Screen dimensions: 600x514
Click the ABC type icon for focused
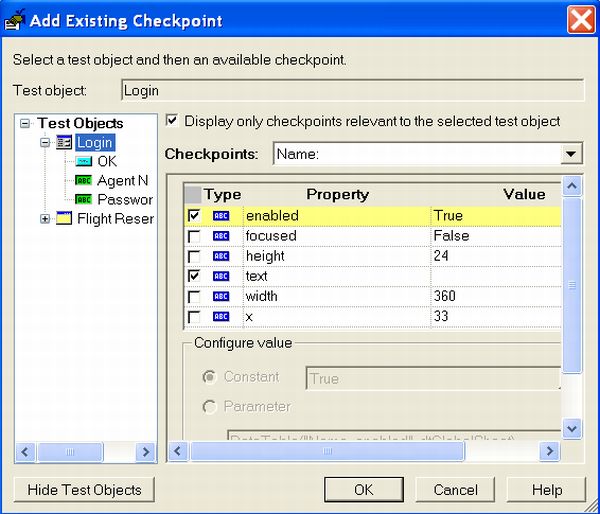[221, 236]
